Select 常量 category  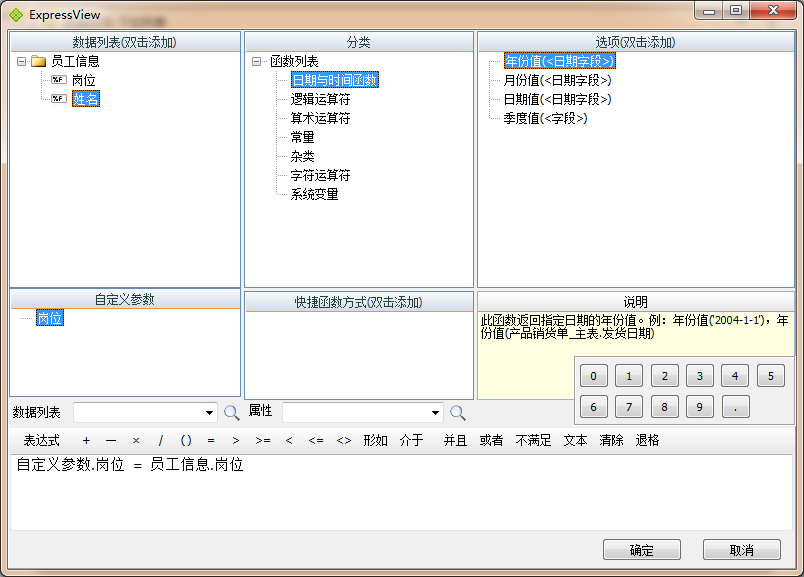[x=303, y=137]
